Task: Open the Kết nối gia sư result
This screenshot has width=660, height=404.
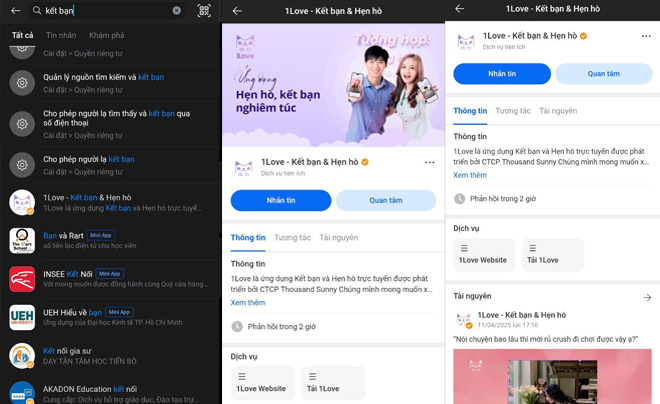Action: coord(110,356)
